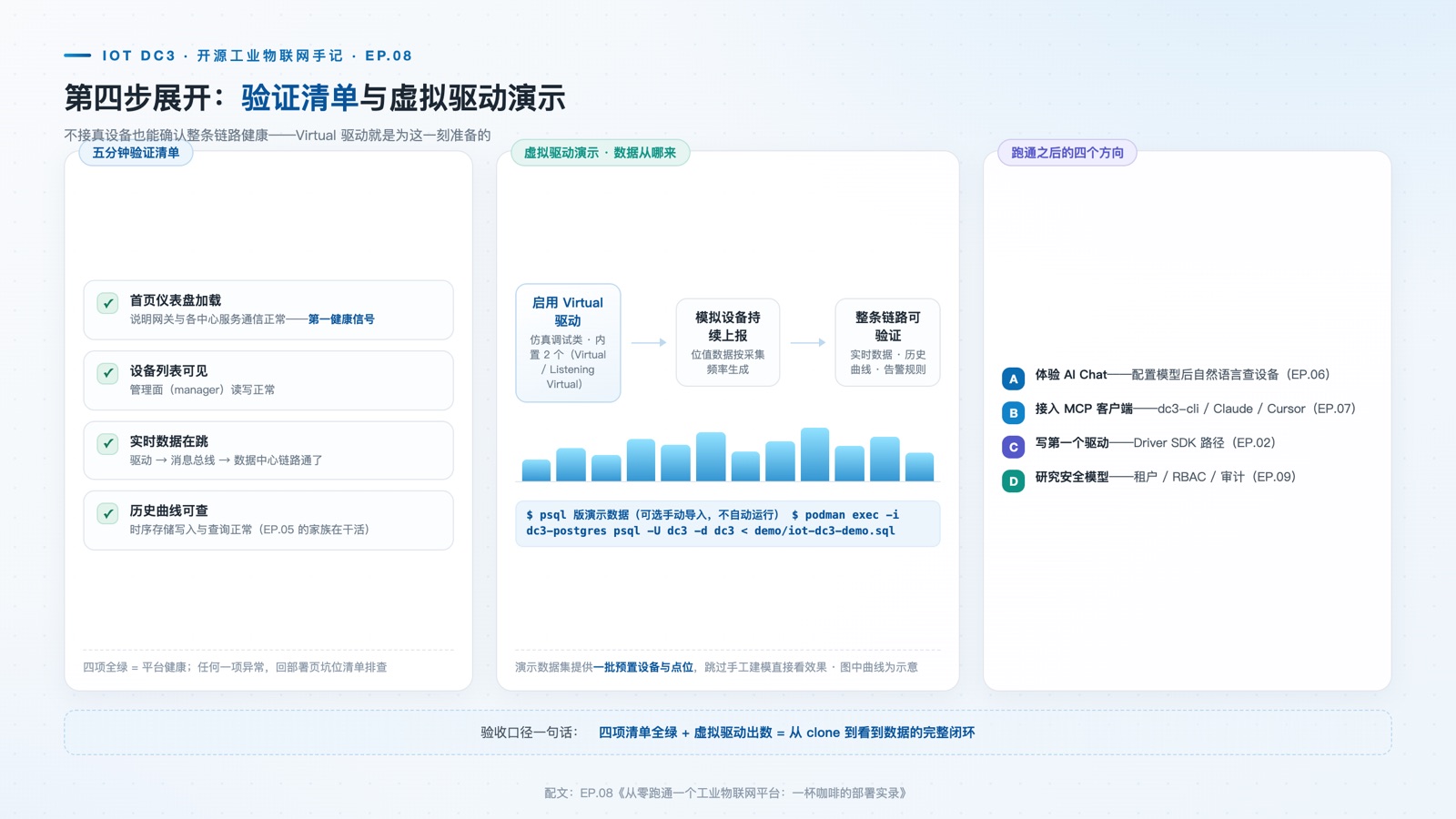Click the 历史曲线可查 heading

tap(168, 511)
